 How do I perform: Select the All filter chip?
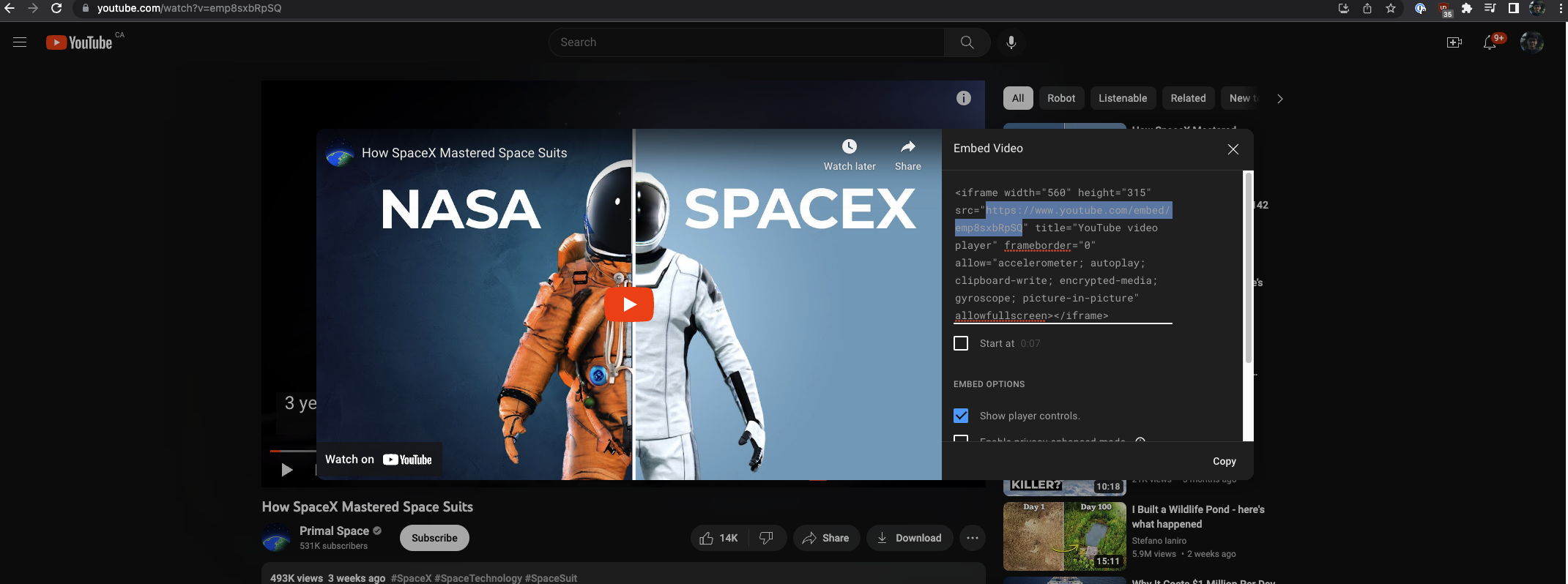(x=1018, y=98)
